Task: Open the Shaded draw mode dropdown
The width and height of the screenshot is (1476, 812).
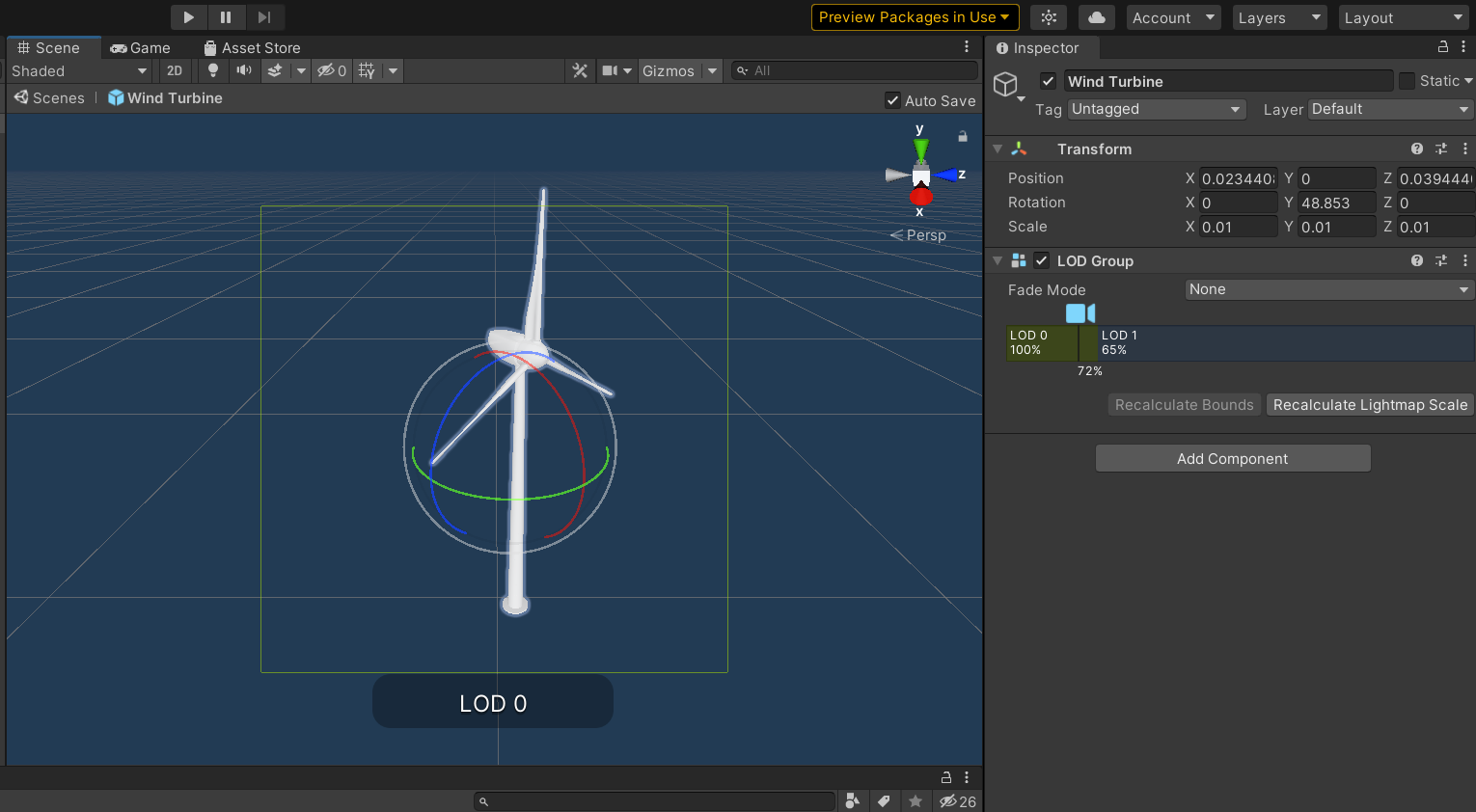Action: 78,71
